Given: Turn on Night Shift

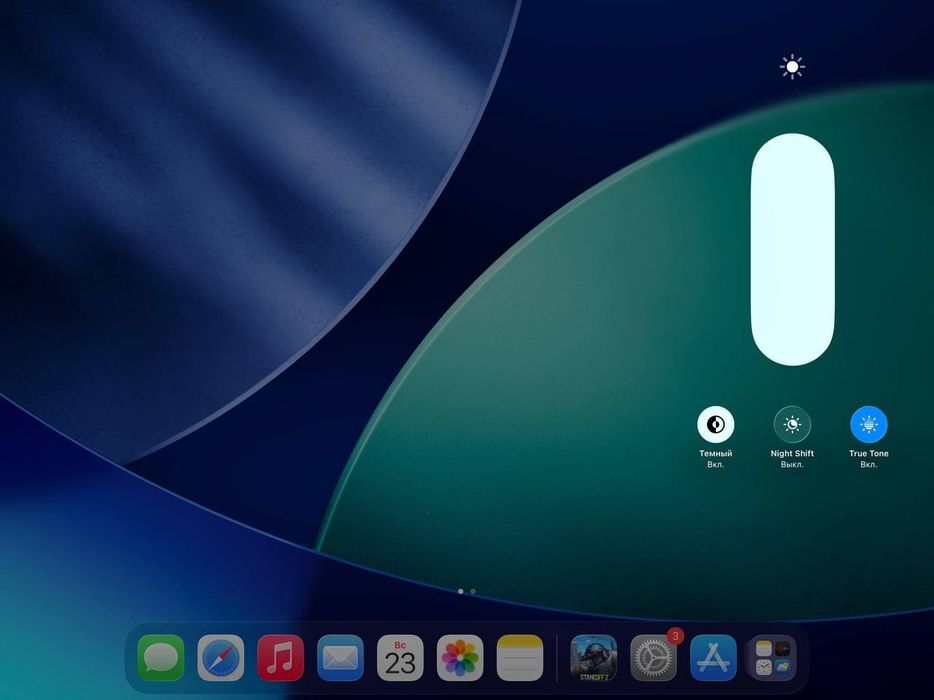Looking at the screenshot, I should pos(792,424).
